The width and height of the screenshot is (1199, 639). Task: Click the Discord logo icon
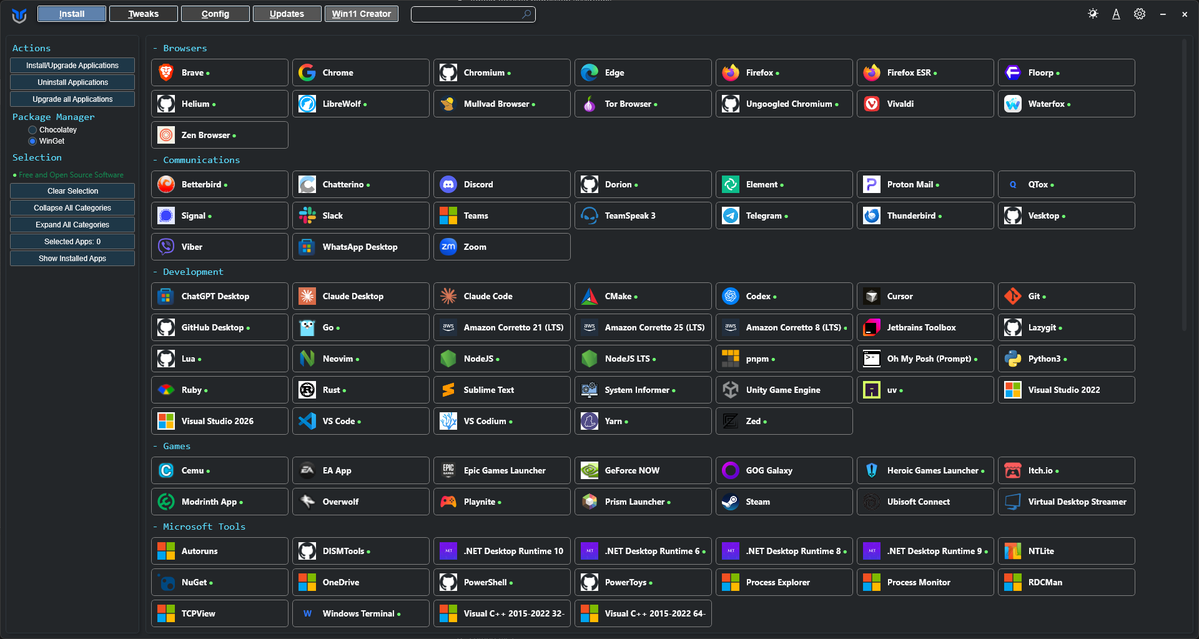click(448, 184)
